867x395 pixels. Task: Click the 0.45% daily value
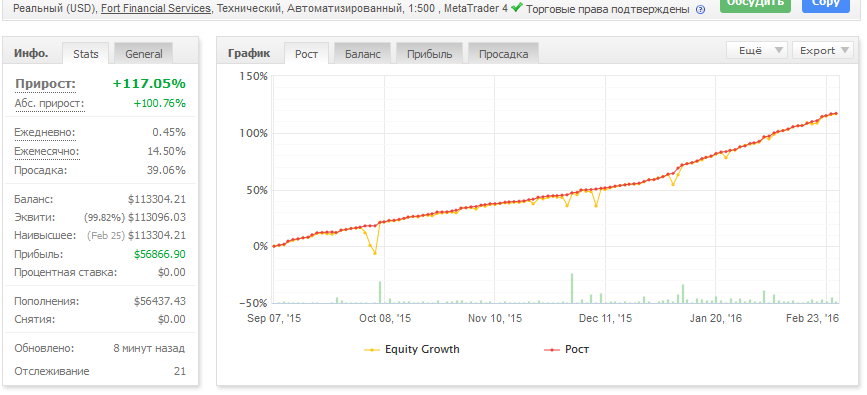click(169, 133)
